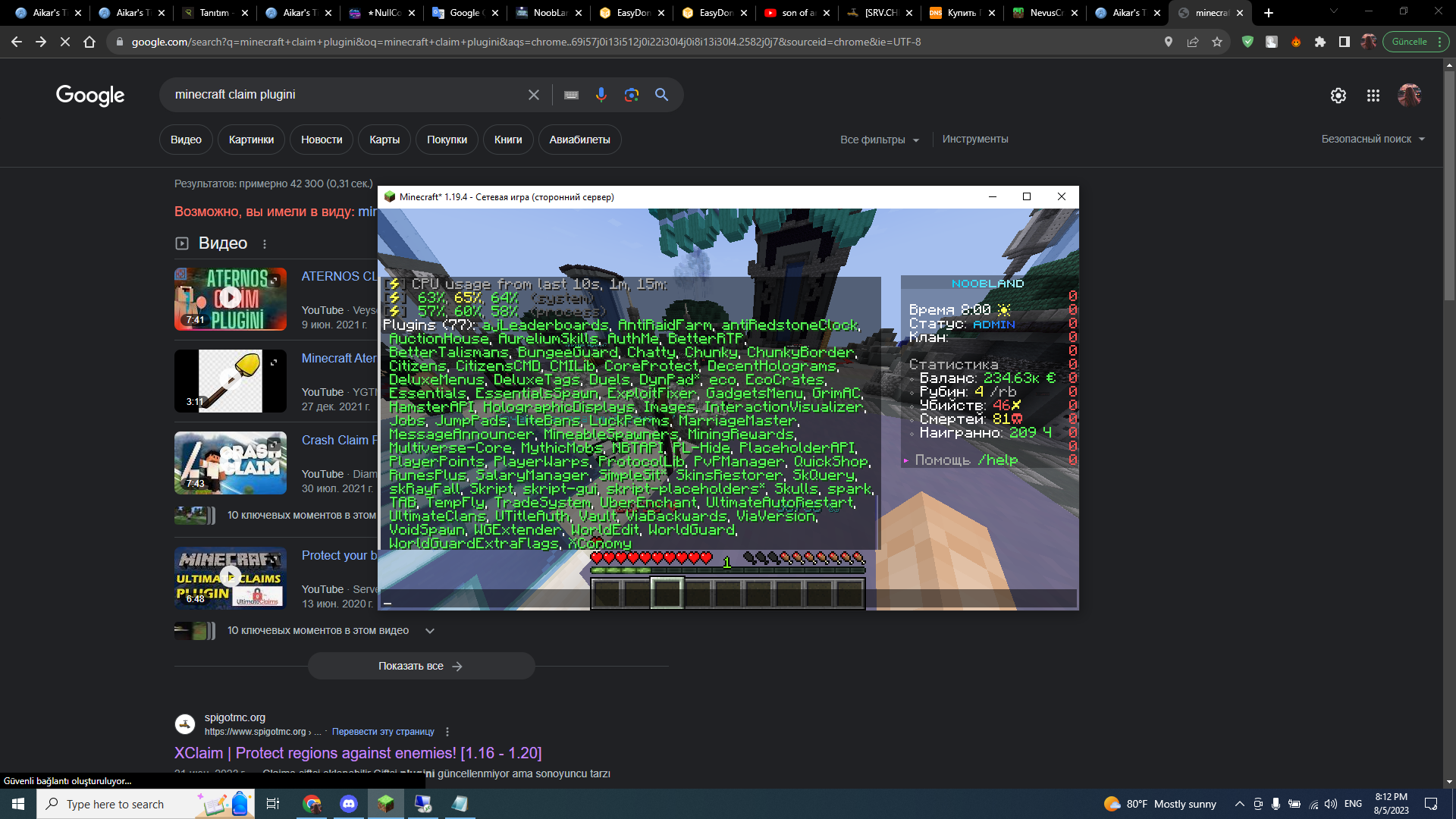Bookmark this page with star icon
This screenshot has height=819, width=1456.
click(1217, 42)
